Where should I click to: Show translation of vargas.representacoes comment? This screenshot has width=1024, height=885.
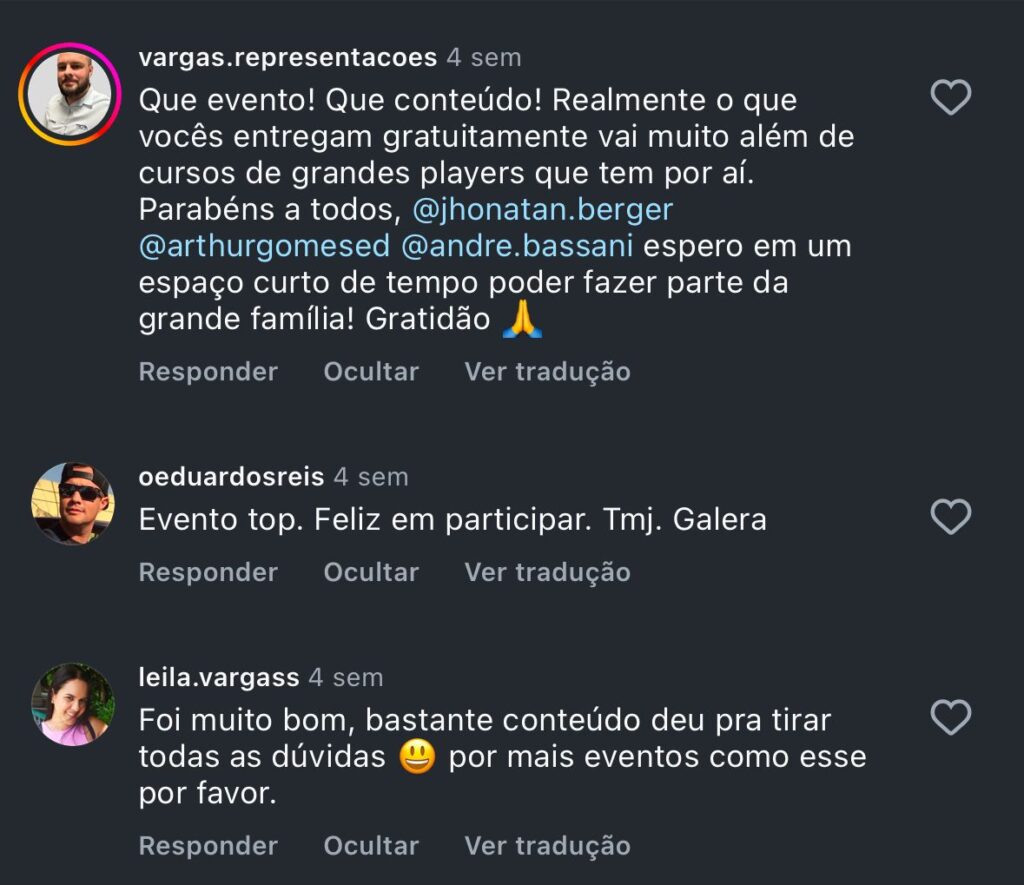pyautogui.click(x=547, y=372)
